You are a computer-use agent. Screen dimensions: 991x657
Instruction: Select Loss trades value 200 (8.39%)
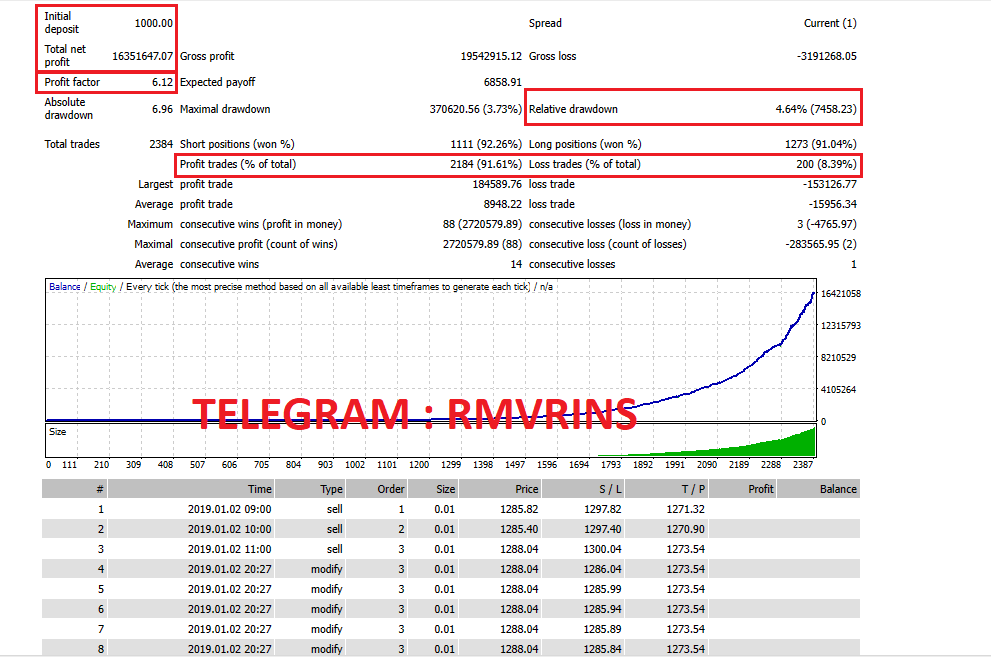(x=827, y=164)
